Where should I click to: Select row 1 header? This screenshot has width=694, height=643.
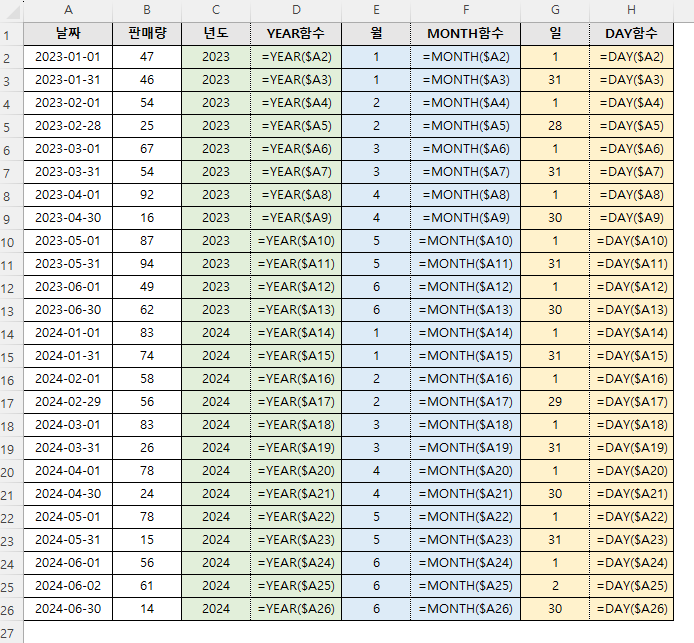click(12, 34)
